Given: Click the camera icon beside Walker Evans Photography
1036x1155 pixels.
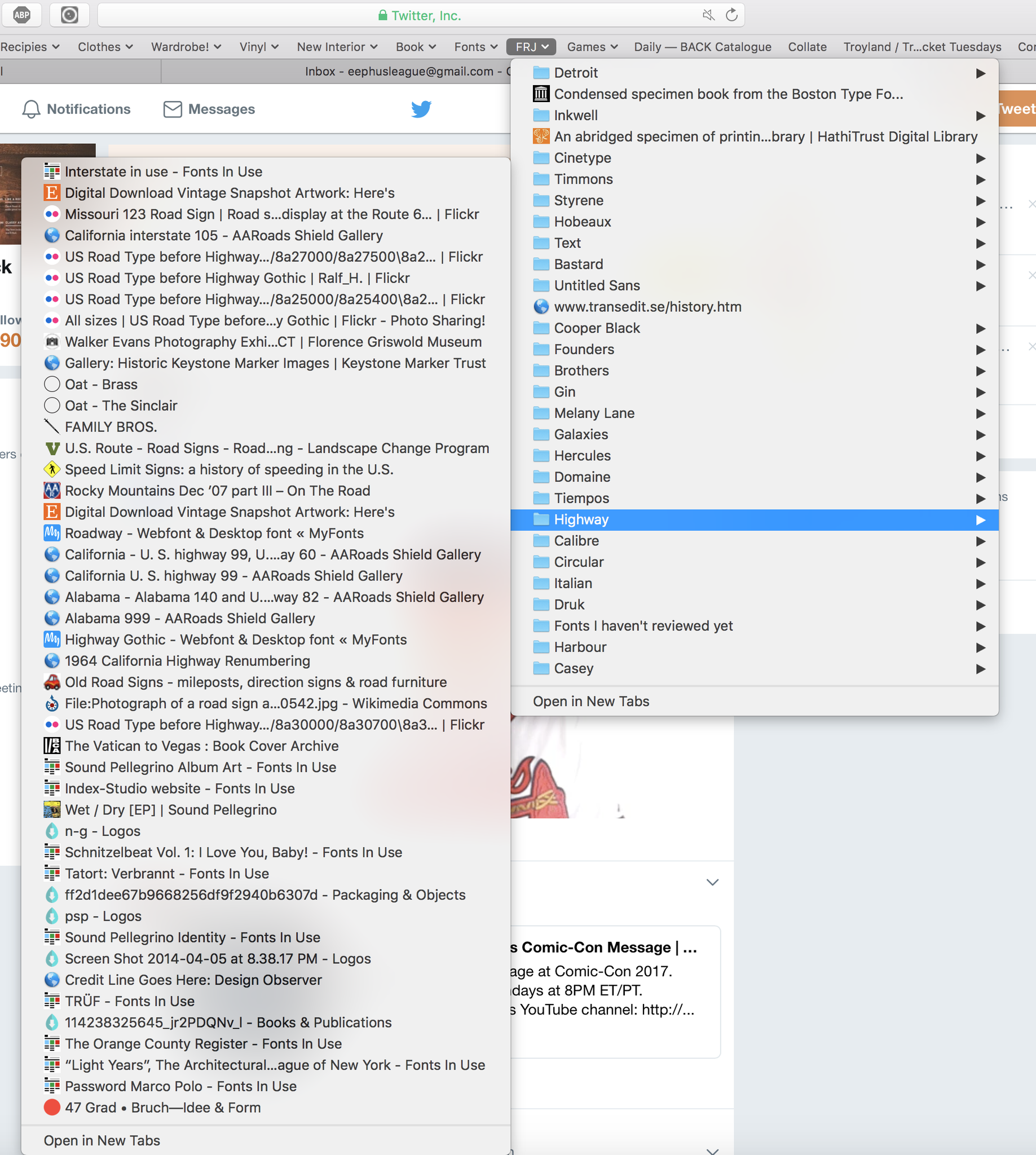Looking at the screenshot, I should pyautogui.click(x=52, y=342).
